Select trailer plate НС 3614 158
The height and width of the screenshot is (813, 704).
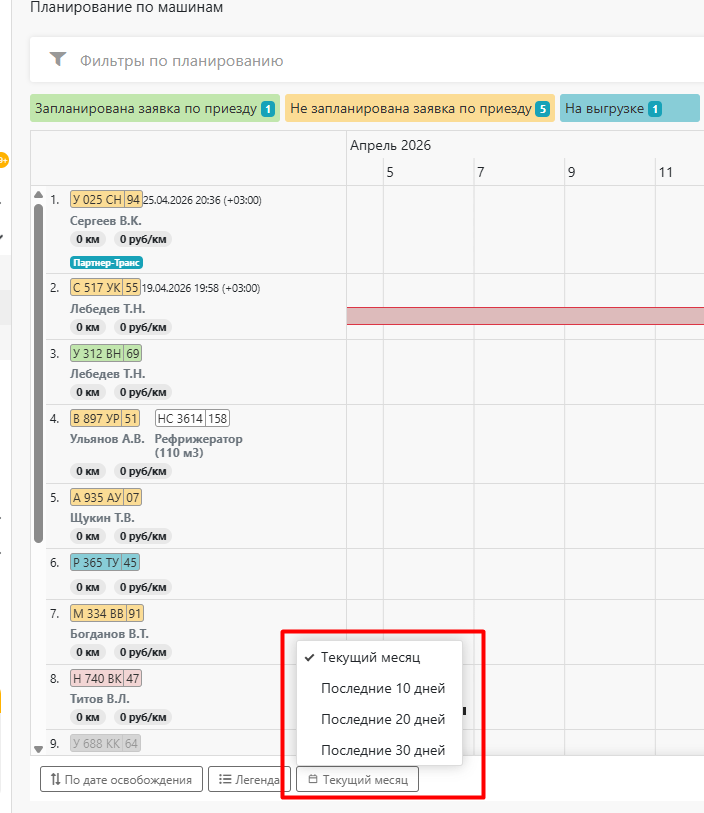[x=192, y=418]
